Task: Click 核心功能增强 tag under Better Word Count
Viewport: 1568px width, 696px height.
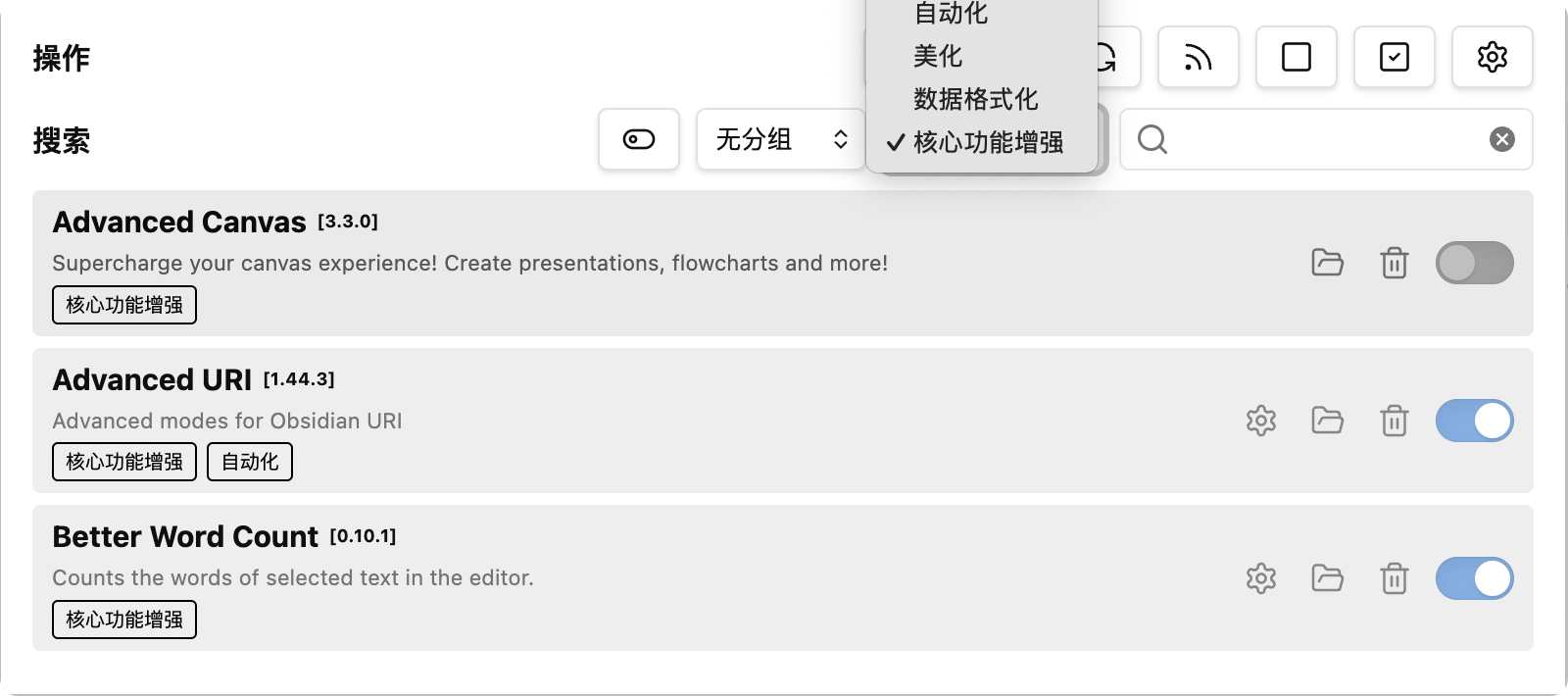Action: tap(124, 620)
